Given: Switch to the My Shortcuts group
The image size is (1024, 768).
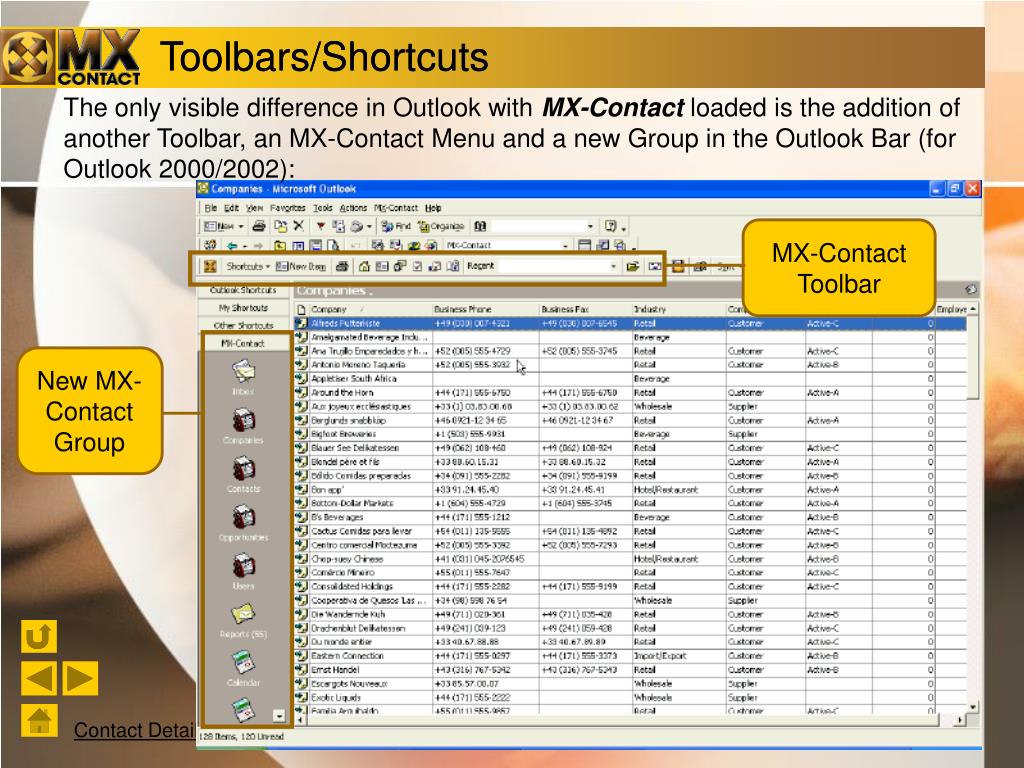Looking at the screenshot, I should [x=243, y=308].
